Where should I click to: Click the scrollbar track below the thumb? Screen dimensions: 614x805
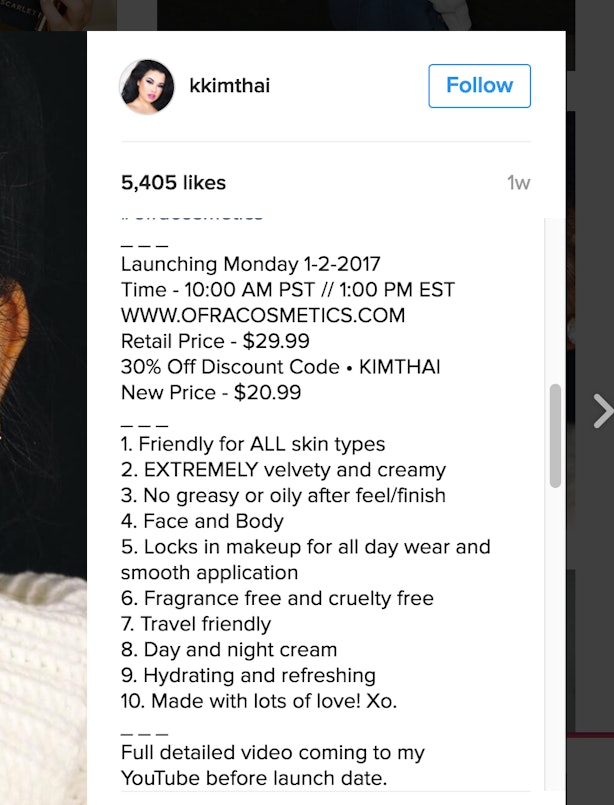point(555,637)
